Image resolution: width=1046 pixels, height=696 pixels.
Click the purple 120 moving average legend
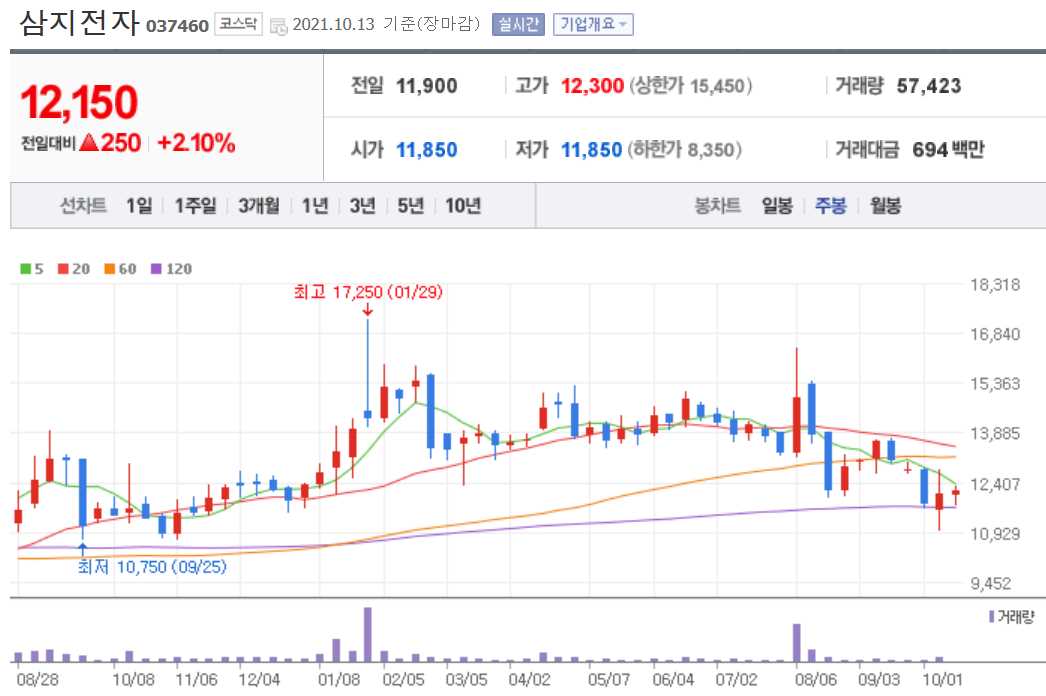(x=172, y=269)
